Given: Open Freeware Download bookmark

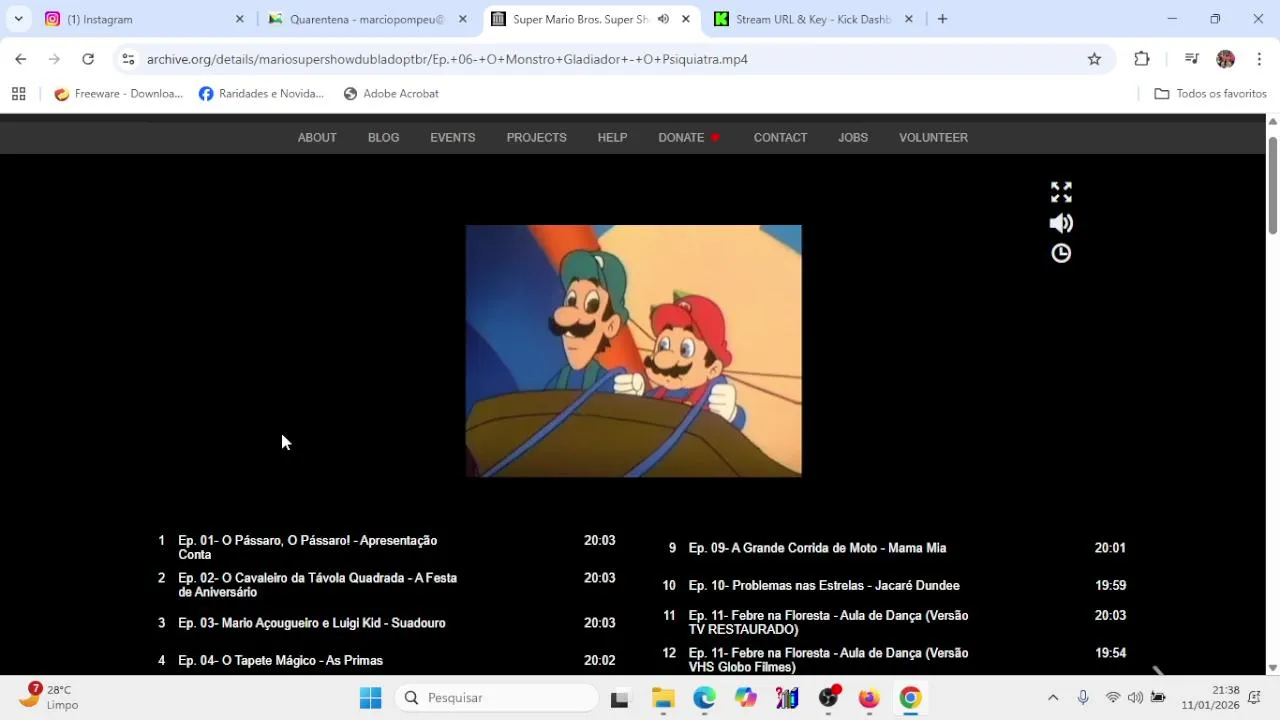Looking at the screenshot, I should [118, 93].
